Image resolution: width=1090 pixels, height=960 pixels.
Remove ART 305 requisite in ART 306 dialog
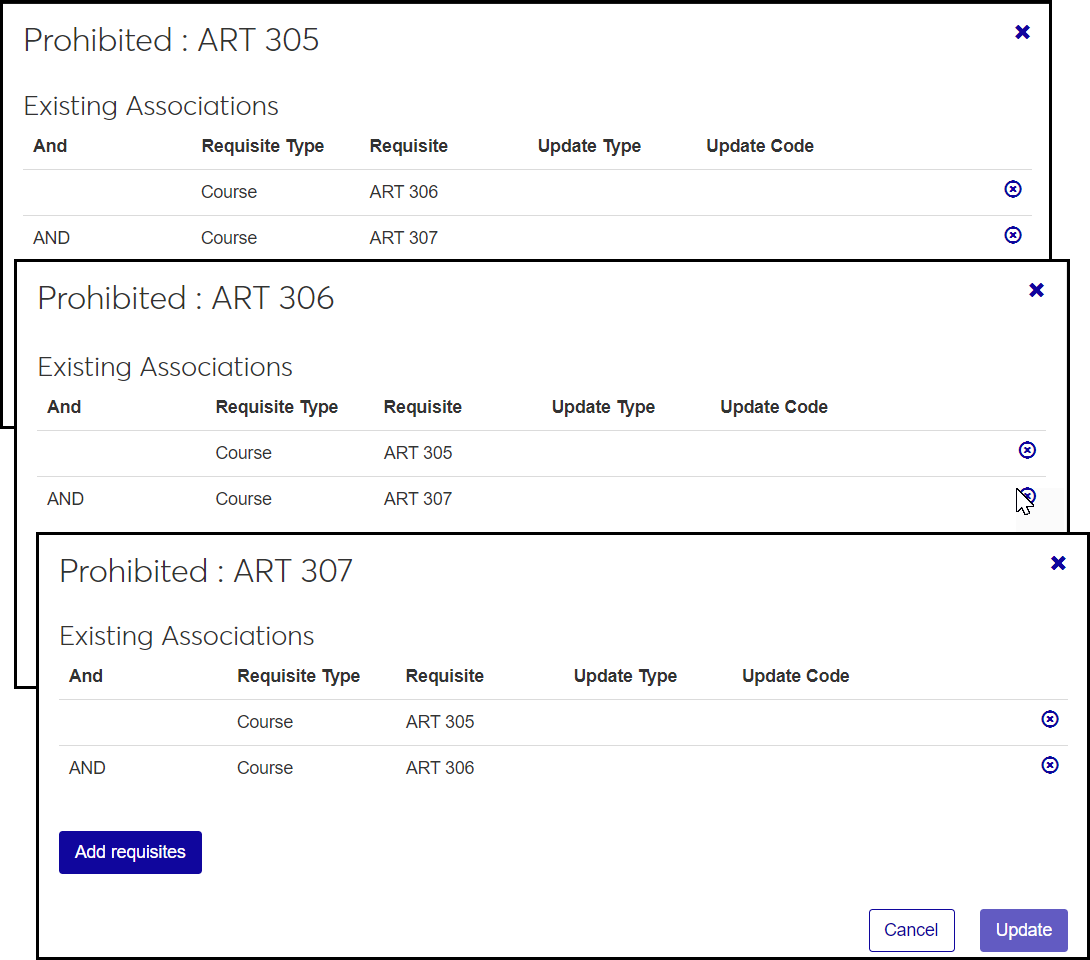coord(1026,450)
